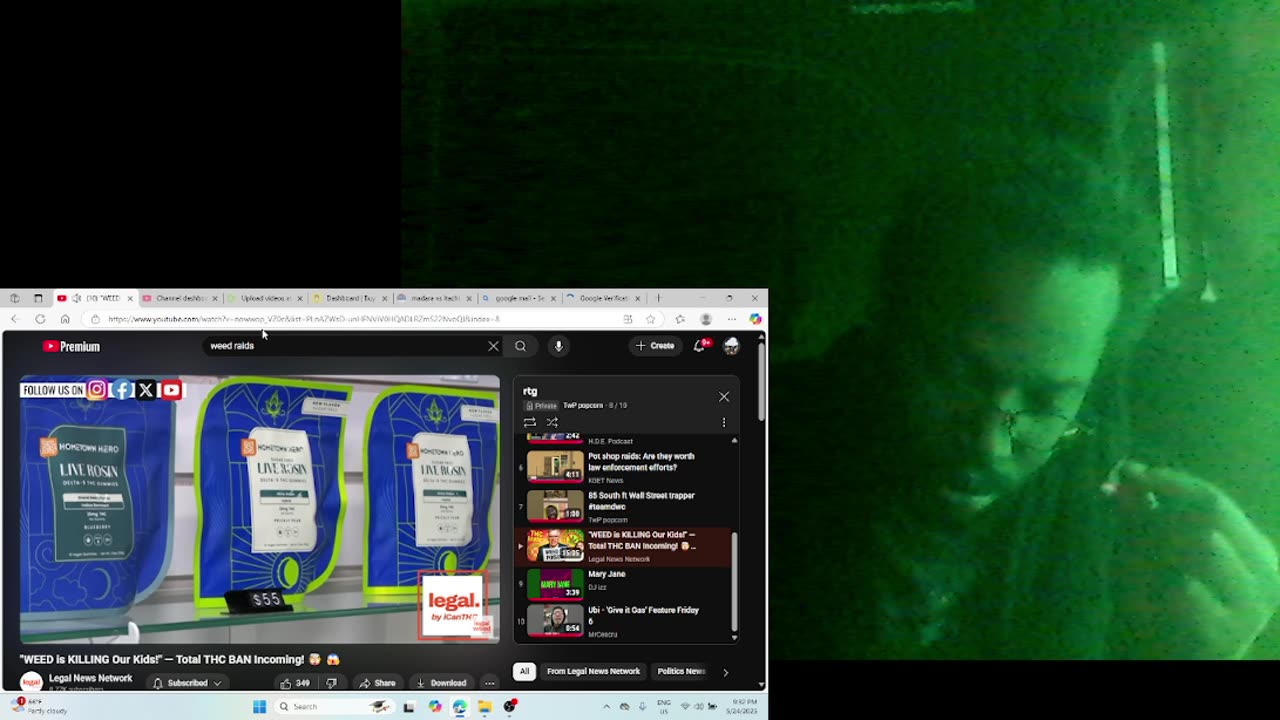Select 'Mary Jane' playlist entry
Screen dimensions: 1280x720
(x=623, y=584)
